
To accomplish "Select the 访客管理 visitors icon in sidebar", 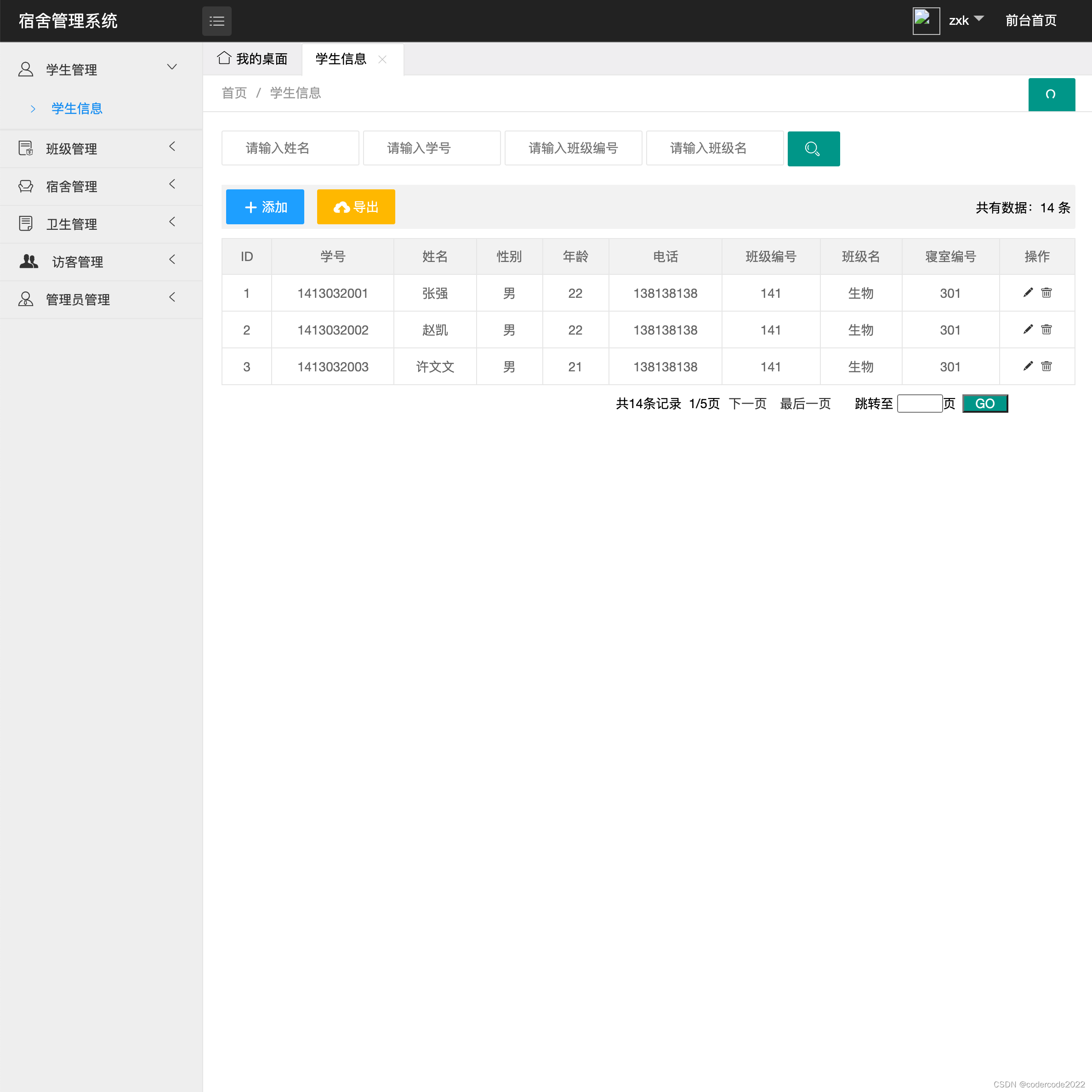I will (28, 261).
